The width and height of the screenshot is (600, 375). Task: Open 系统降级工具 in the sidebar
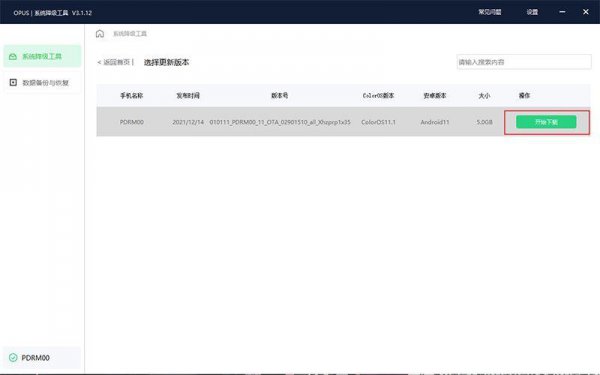[x=42, y=56]
